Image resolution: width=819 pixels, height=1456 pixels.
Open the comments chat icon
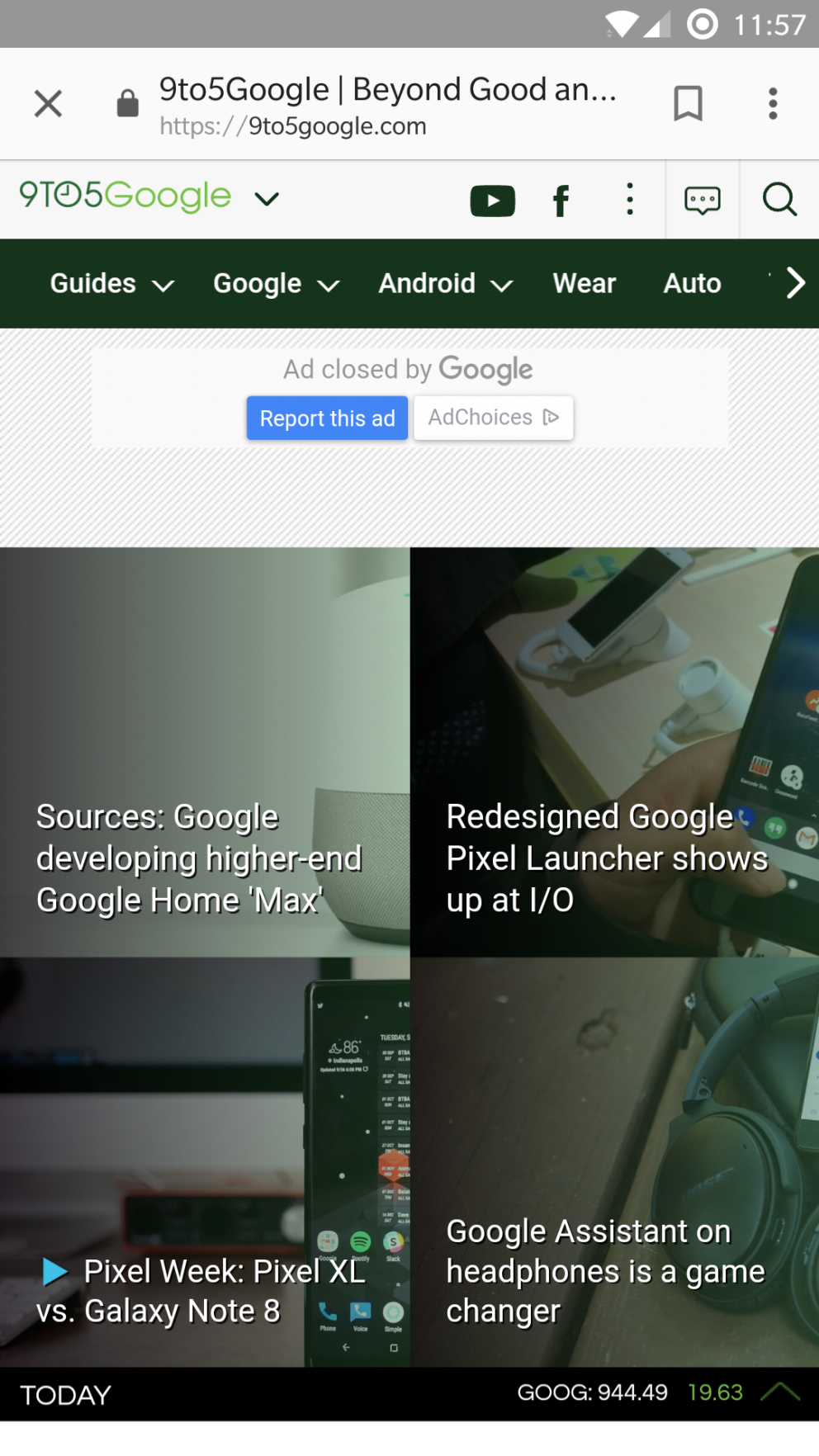tap(703, 201)
